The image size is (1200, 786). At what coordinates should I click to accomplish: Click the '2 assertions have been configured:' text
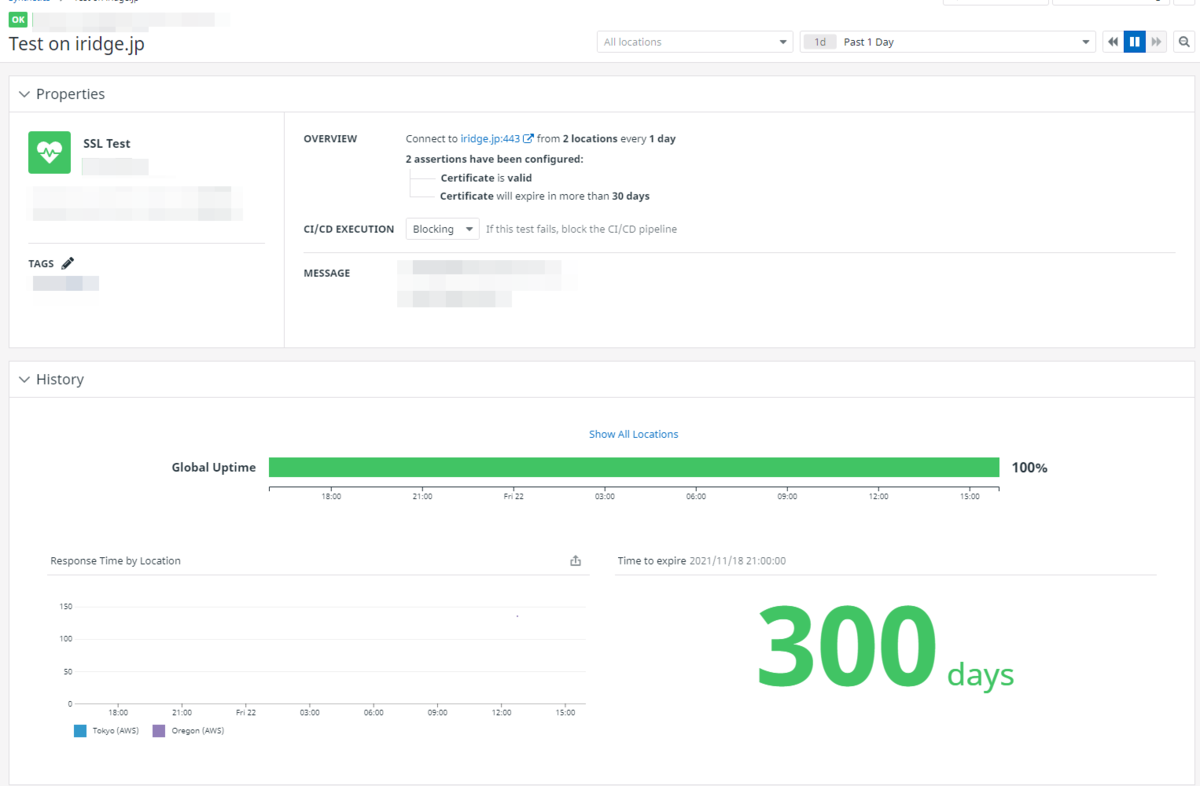click(x=494, y=159)
